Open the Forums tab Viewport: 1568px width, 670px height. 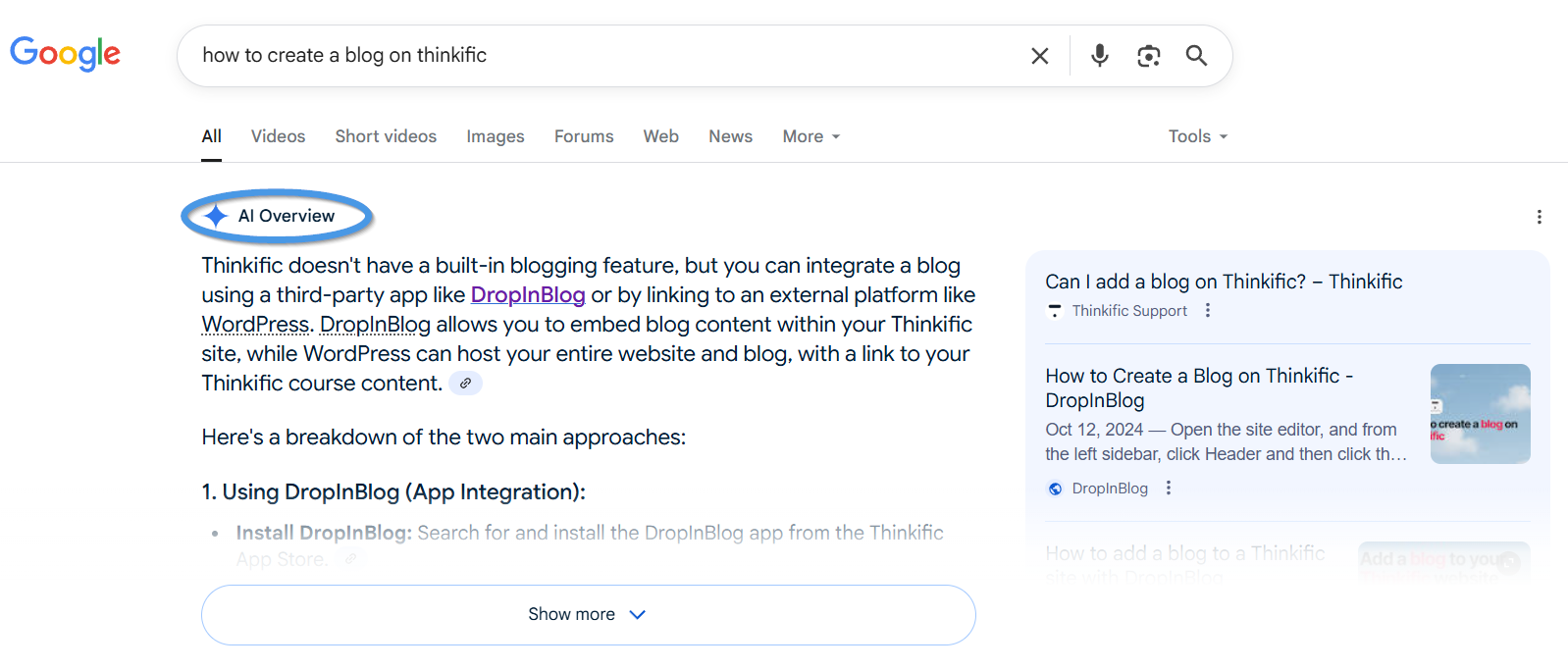click(x=584, y=136)
